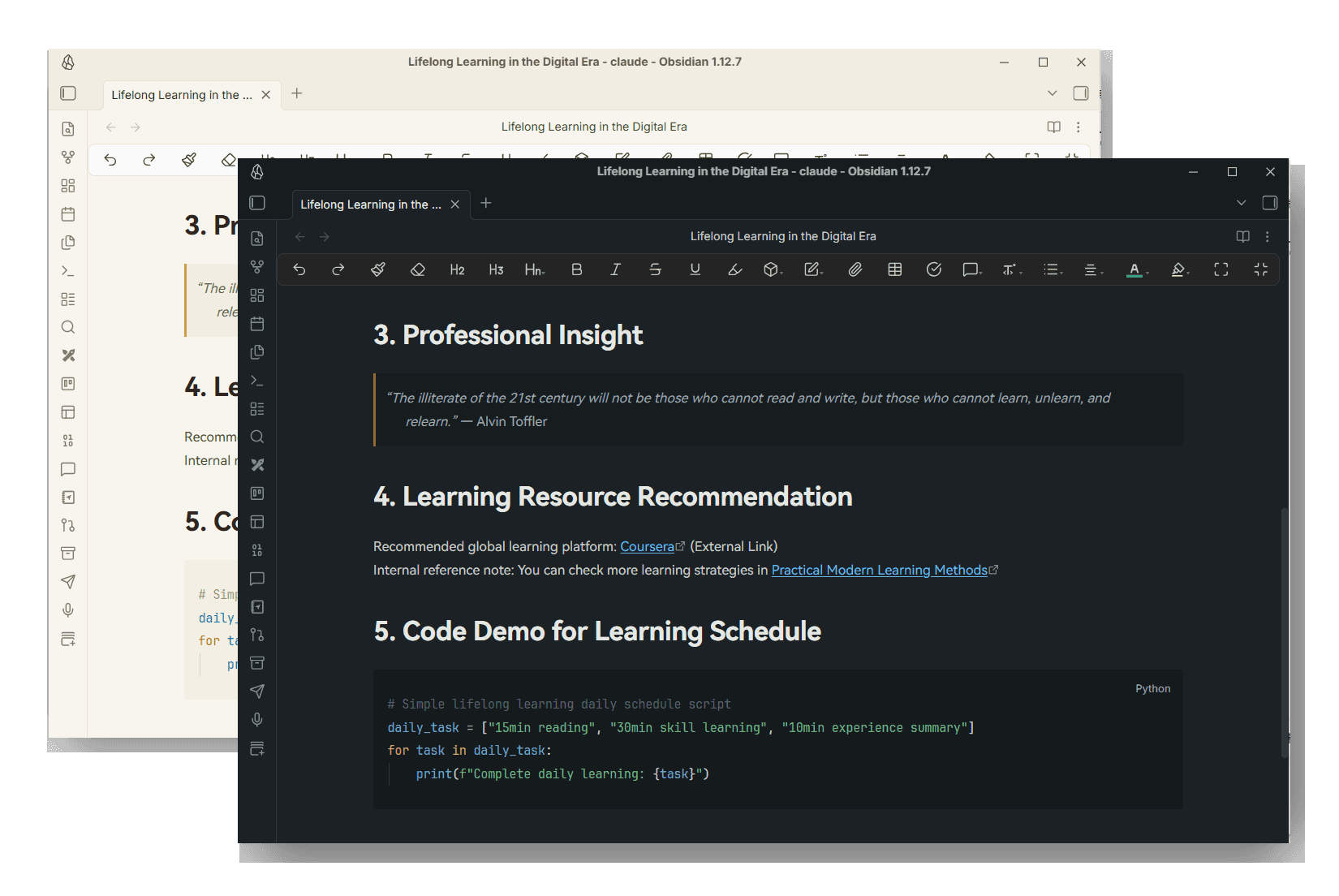Open the cube block insert dropdown
1339x896 pixels.
[x=773, y=269]
